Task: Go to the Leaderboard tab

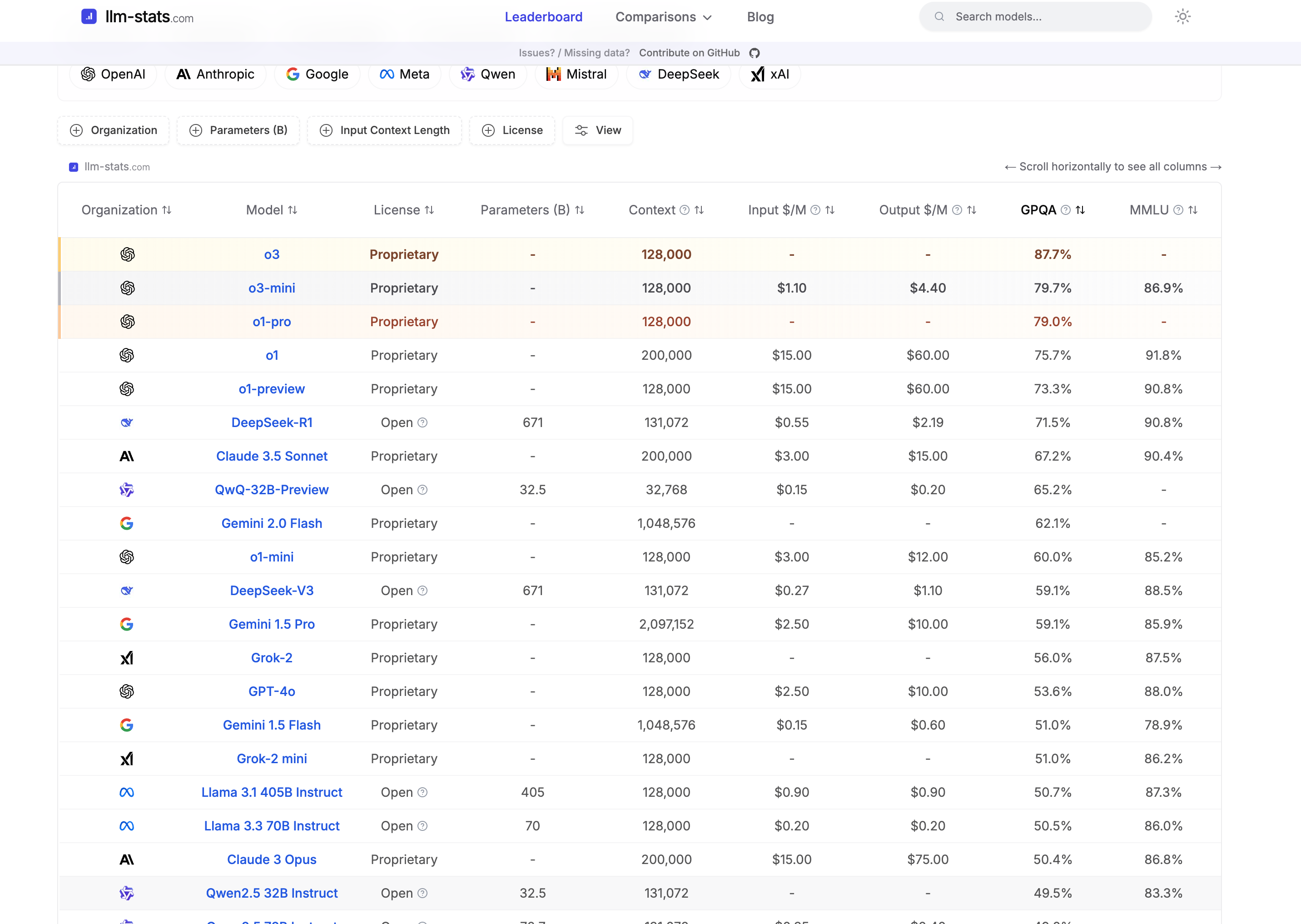Action: (544, 17)
